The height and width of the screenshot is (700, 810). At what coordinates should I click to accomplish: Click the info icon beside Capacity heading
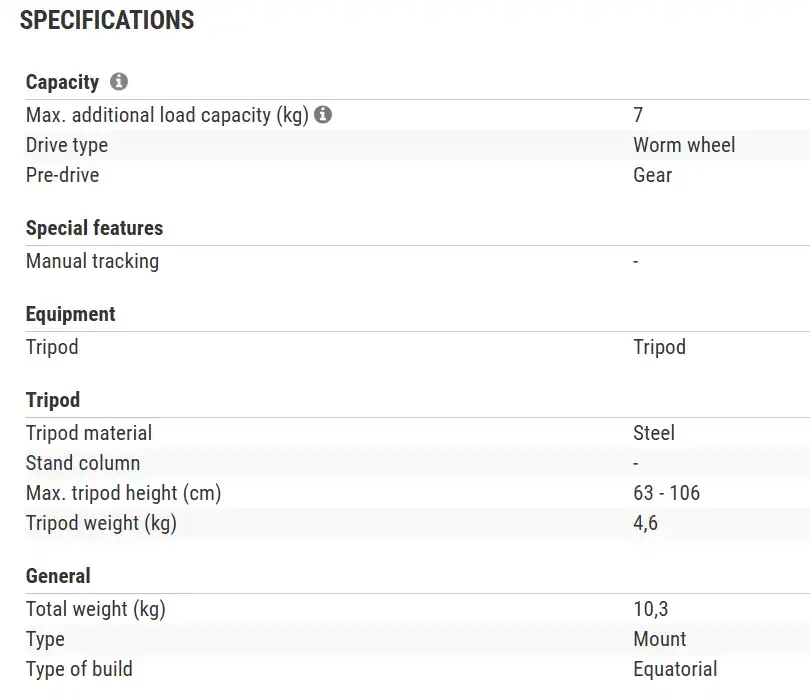119,82
